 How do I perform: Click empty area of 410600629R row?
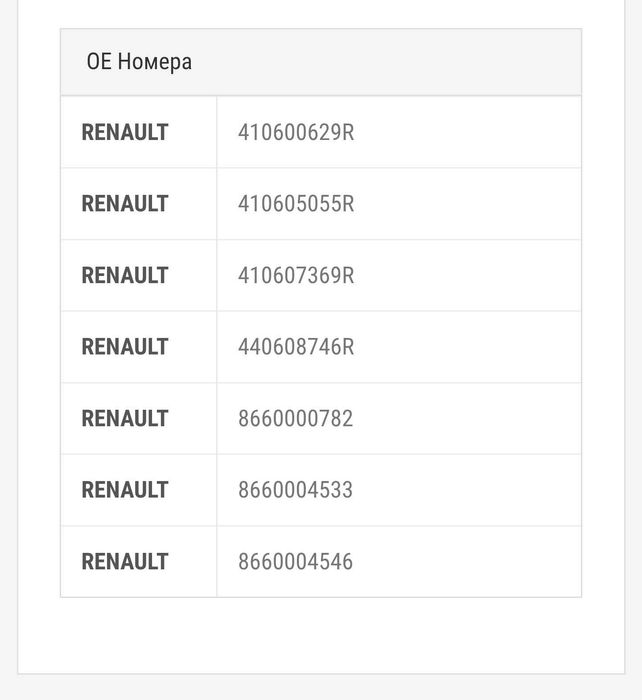[x=467, y=132]
